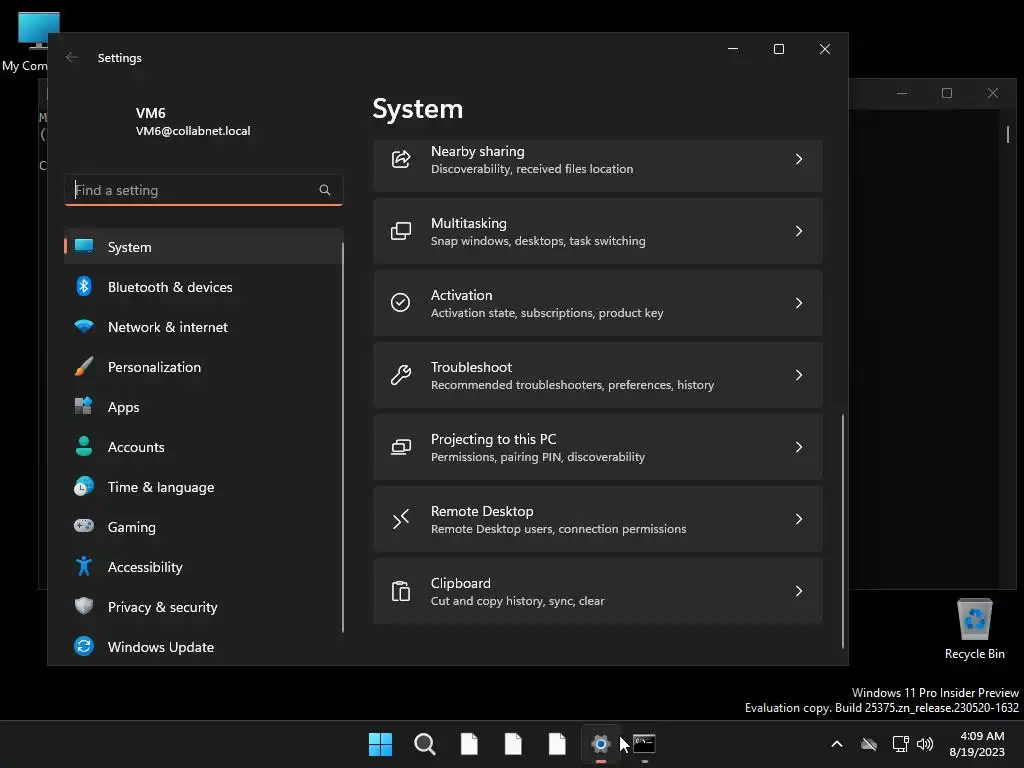Click the Windows Update sync icon
Viewport: 1024px width, 768px height.
coord(84,647)
